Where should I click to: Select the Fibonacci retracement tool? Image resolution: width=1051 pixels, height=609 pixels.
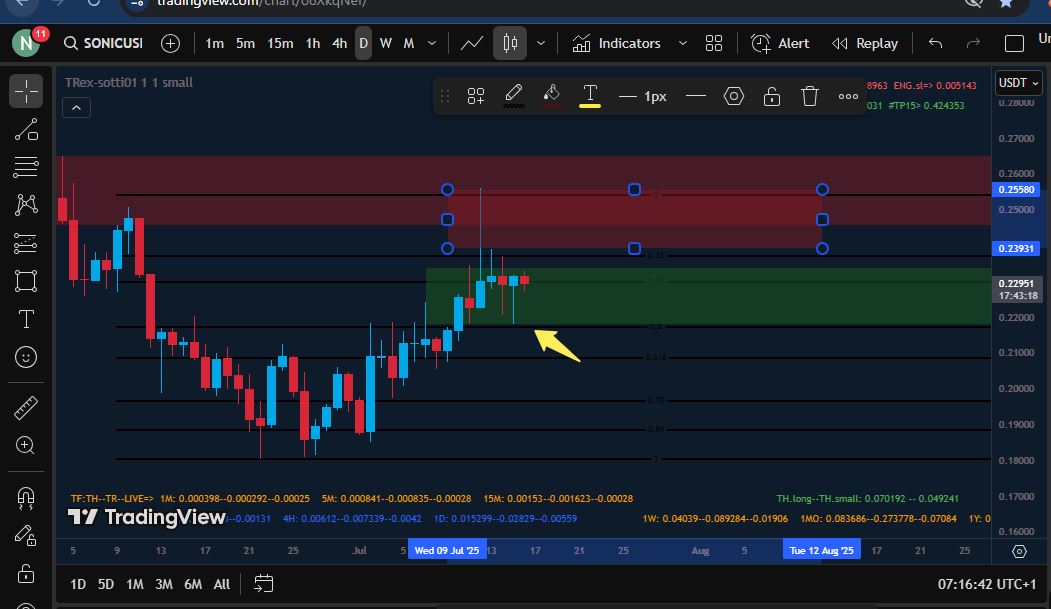pyautogui.click(x=26, y=167)
